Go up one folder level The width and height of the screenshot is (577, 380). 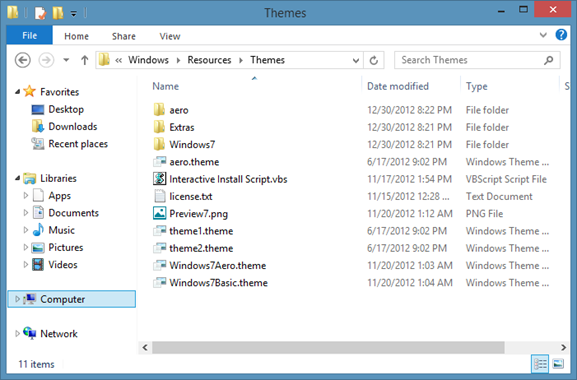(x=85, y=60)
